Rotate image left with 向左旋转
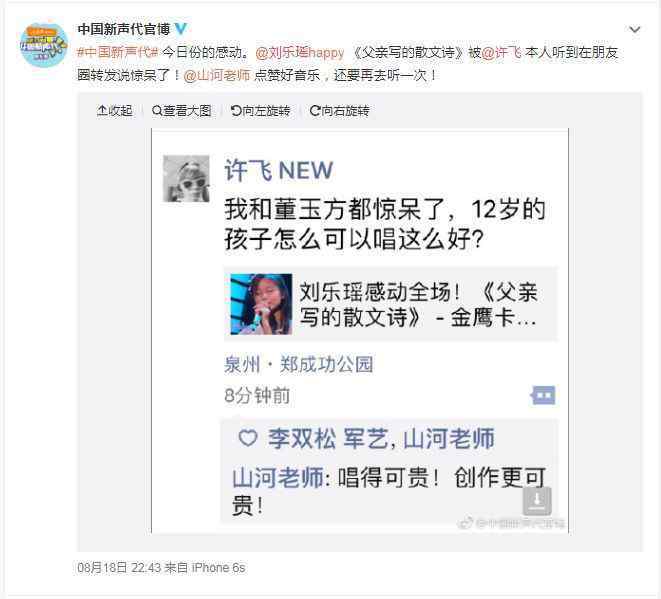661x599 pixels. tap(261, 111)
